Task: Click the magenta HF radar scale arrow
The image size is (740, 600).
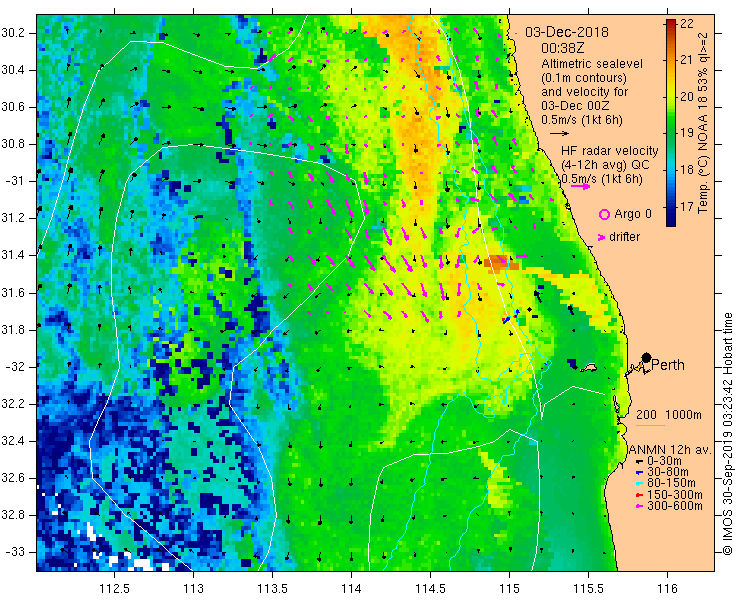Action: pos(580,186)
